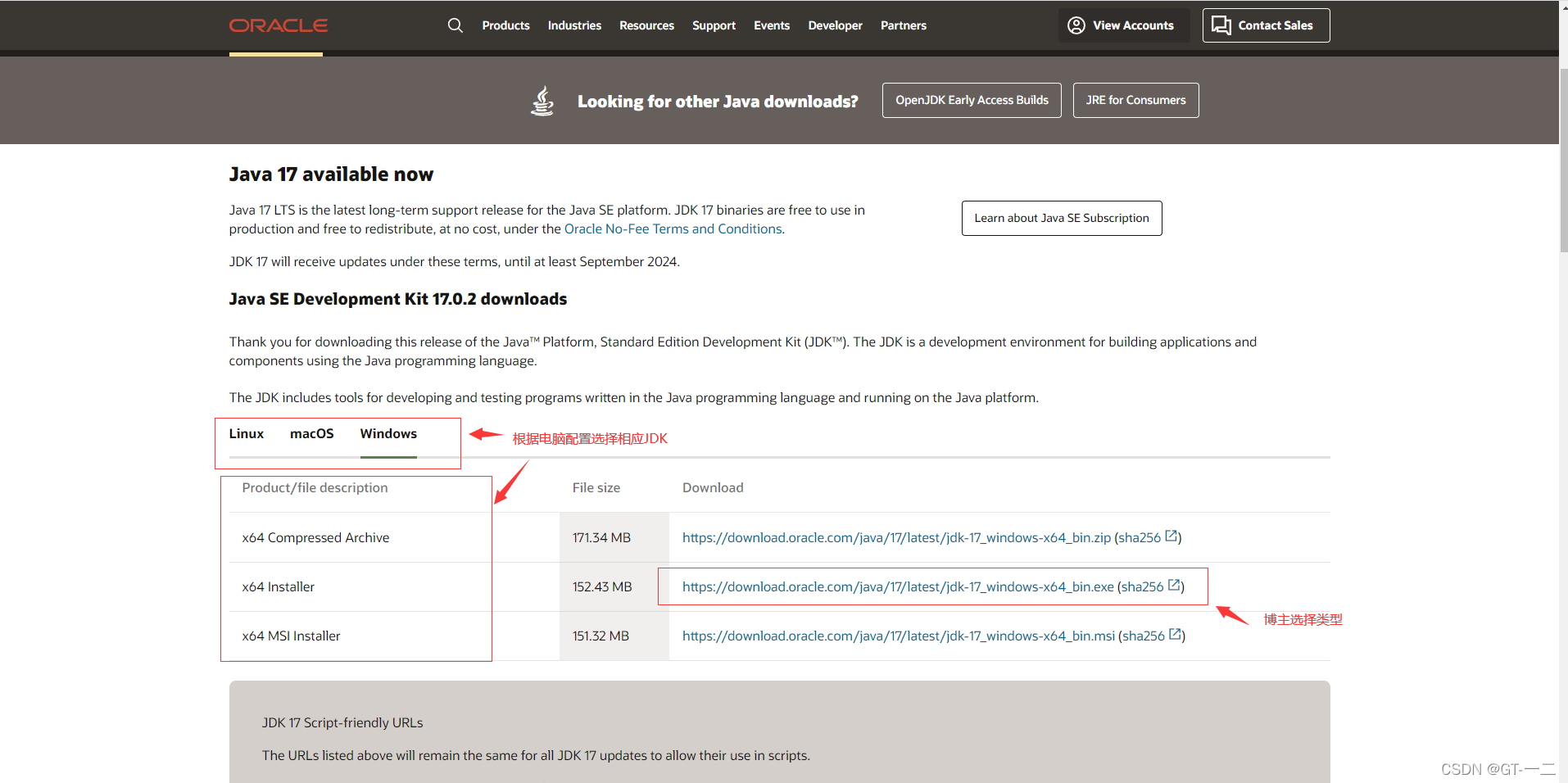1568x783 pixels.
Task: Click sha256 link for the zip archive
Action: point(1140,537)
